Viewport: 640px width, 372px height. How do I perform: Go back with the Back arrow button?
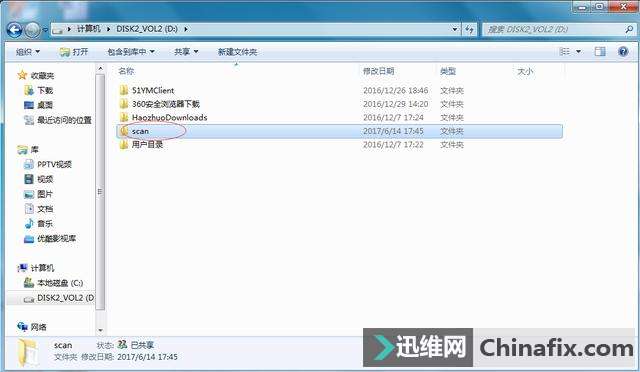[15, 29]
